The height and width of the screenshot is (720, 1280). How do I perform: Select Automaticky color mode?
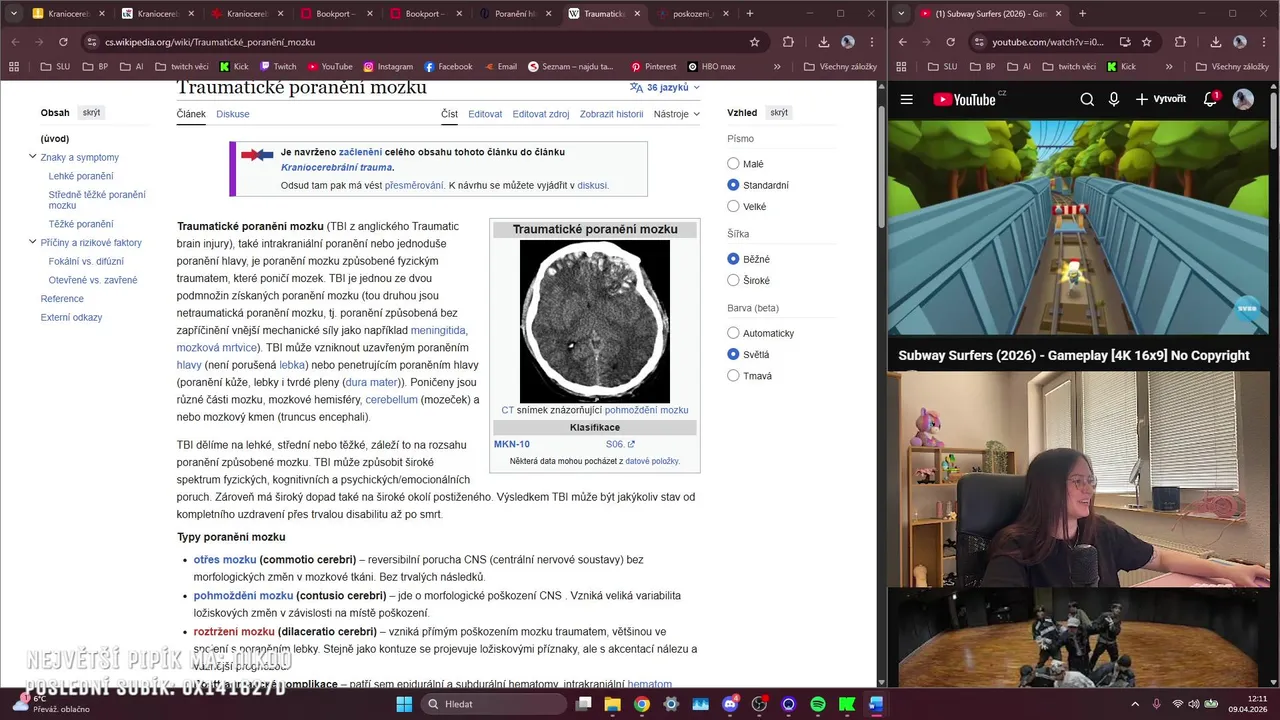click(x=733, y=333)
